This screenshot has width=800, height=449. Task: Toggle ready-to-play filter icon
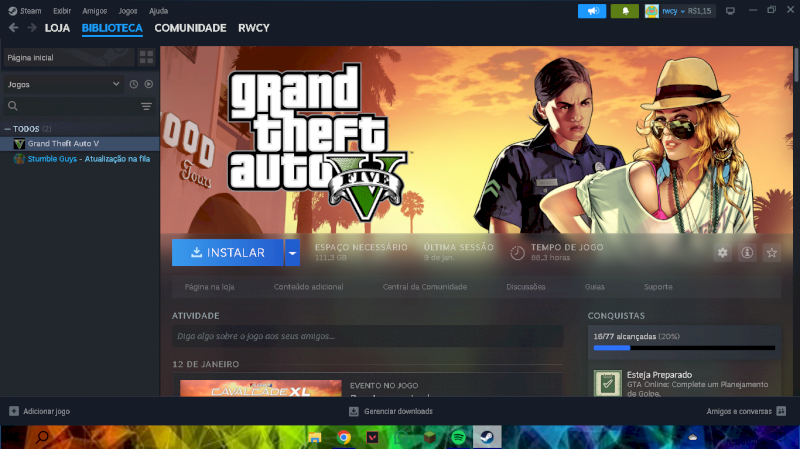148,84
